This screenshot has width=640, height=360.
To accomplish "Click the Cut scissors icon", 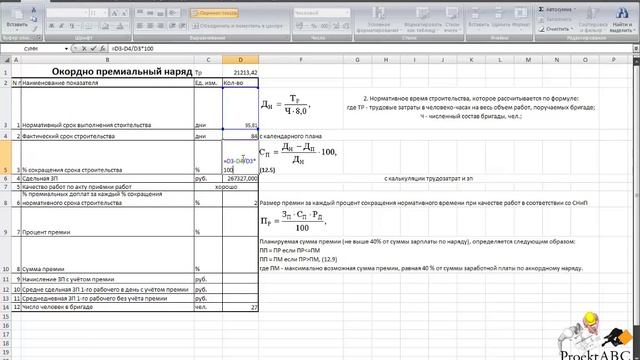I will (34, 10).
